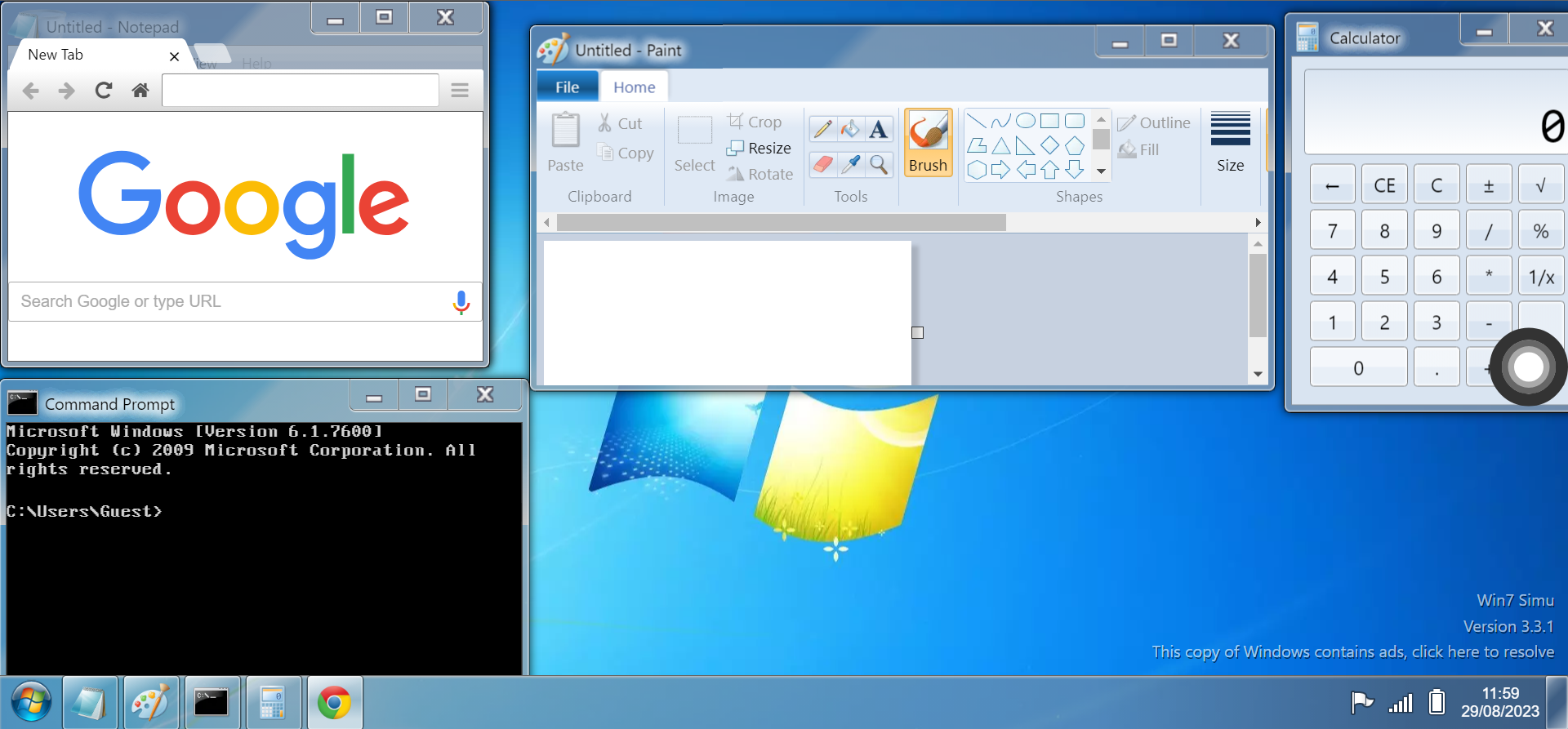
Task: Click the Resize button in Paint
Action: pyautogui.click(x=759, y=148)
